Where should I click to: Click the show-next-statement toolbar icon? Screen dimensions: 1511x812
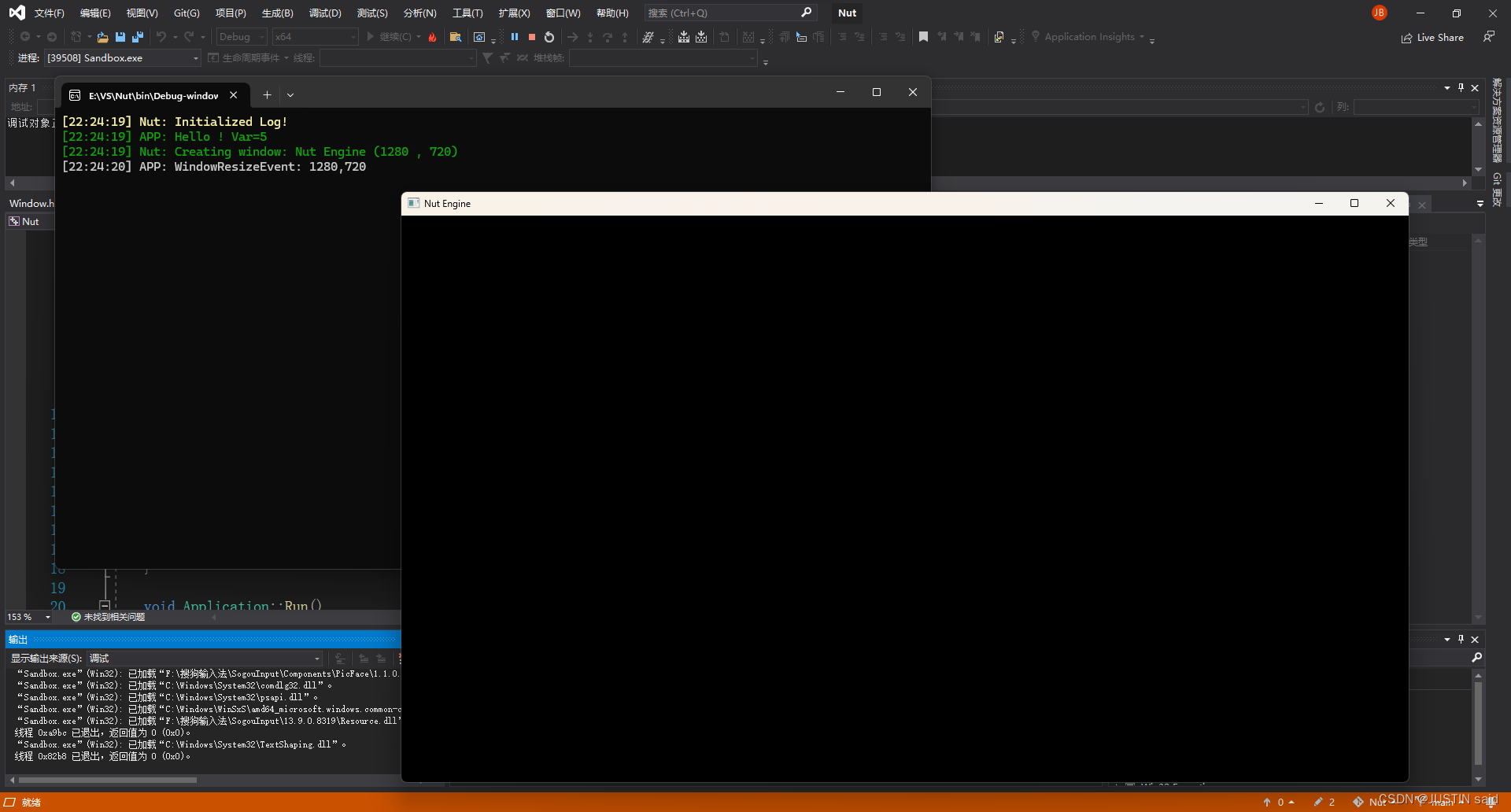572,37
